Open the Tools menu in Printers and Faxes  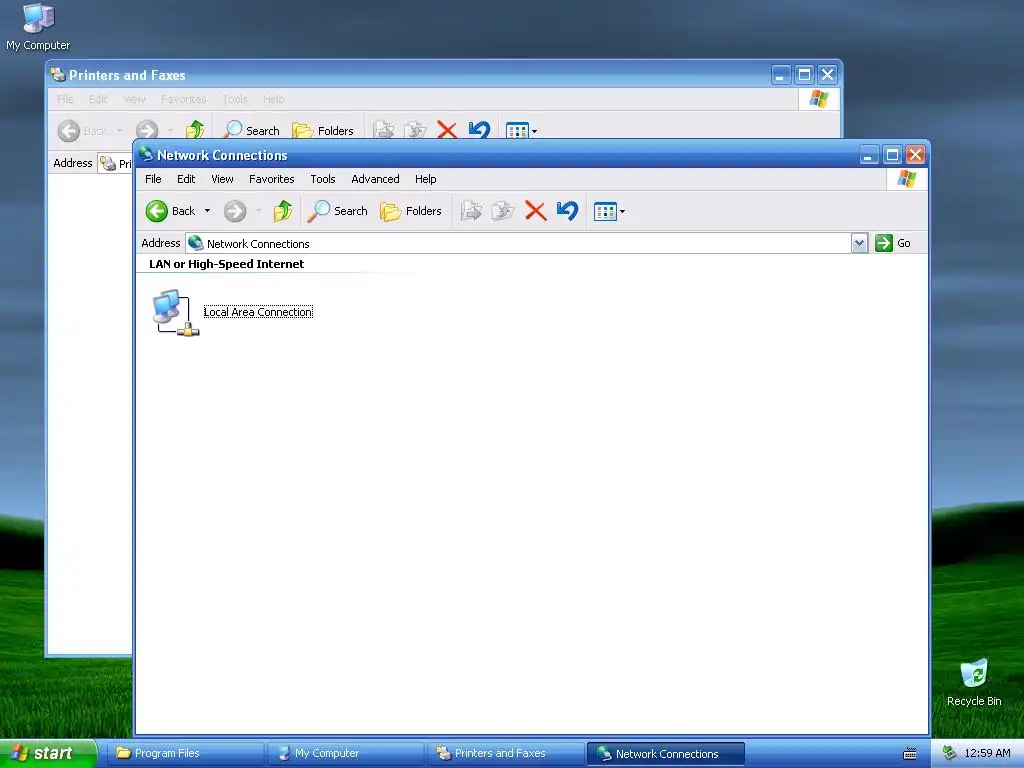pyautogui.click(x=234, y=99)
